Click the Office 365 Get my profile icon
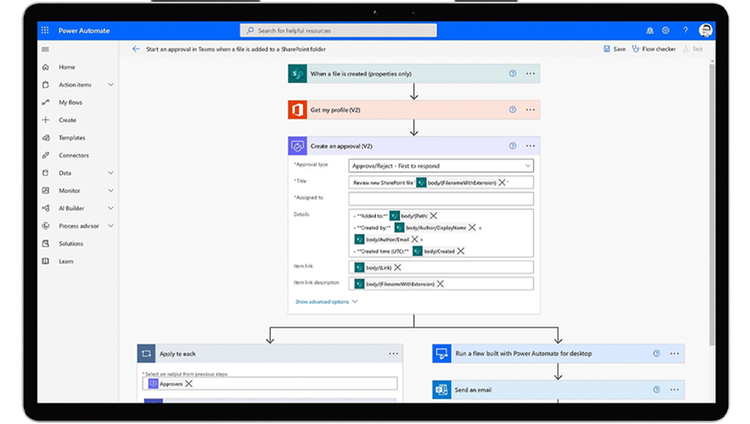This screenshot has width=750, height=424. (x=297, y=110)
